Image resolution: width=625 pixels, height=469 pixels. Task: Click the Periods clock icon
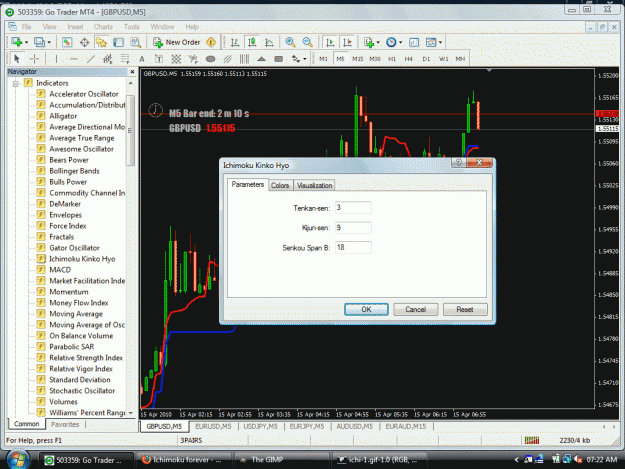pyautogui.click(x=391, y=42)
